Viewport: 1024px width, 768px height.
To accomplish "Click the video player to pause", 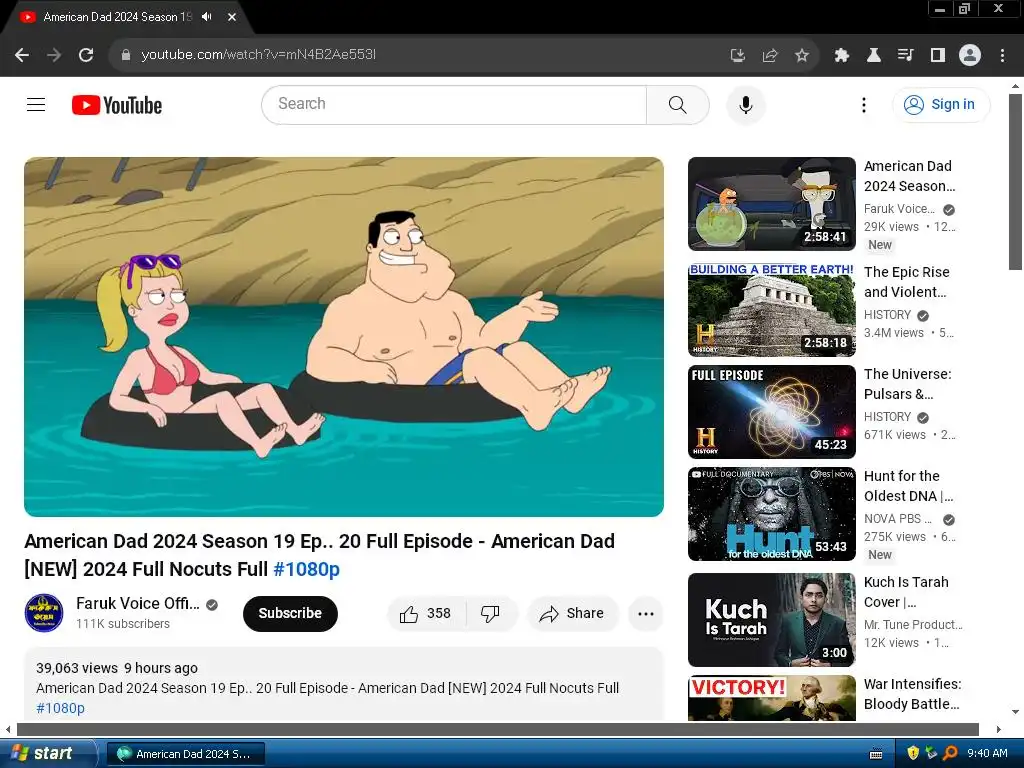I will [344, 336].
